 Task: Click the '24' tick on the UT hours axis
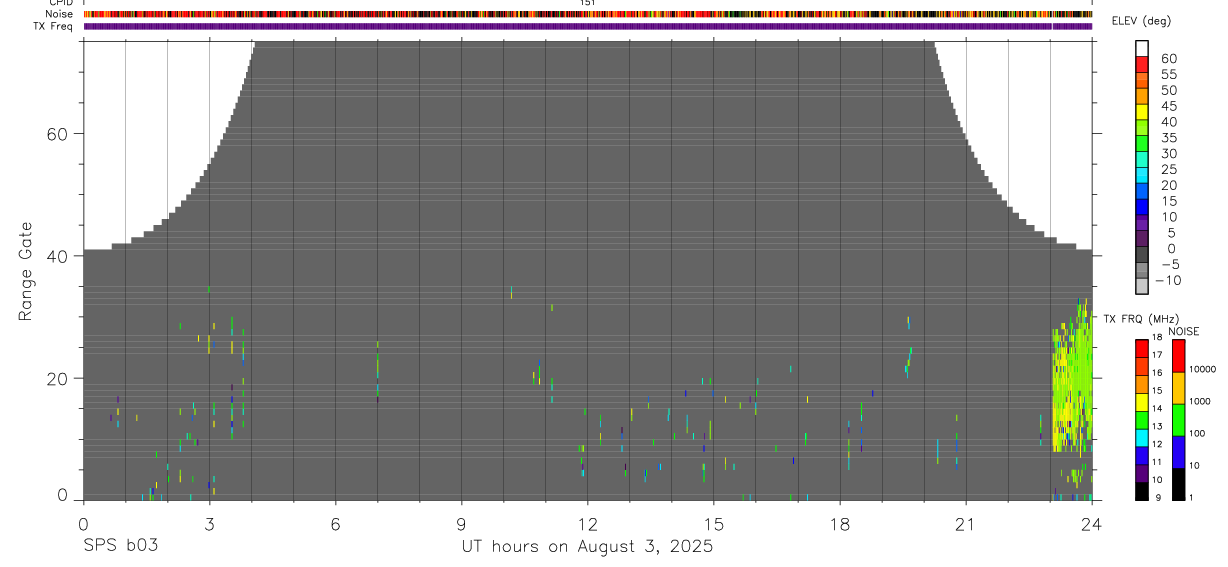coord(1091,524)
